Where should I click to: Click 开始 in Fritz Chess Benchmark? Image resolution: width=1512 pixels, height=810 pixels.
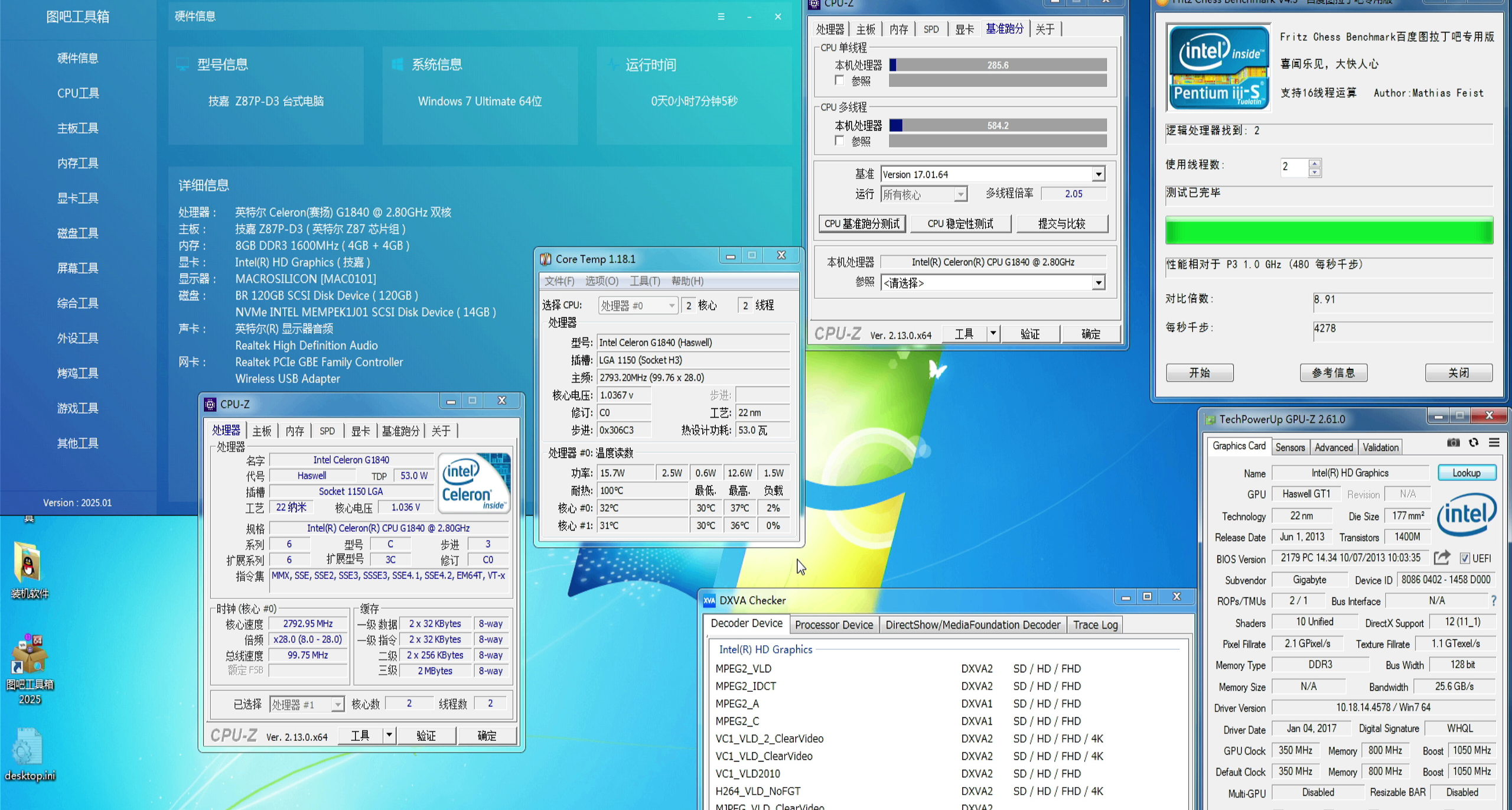1200,373
